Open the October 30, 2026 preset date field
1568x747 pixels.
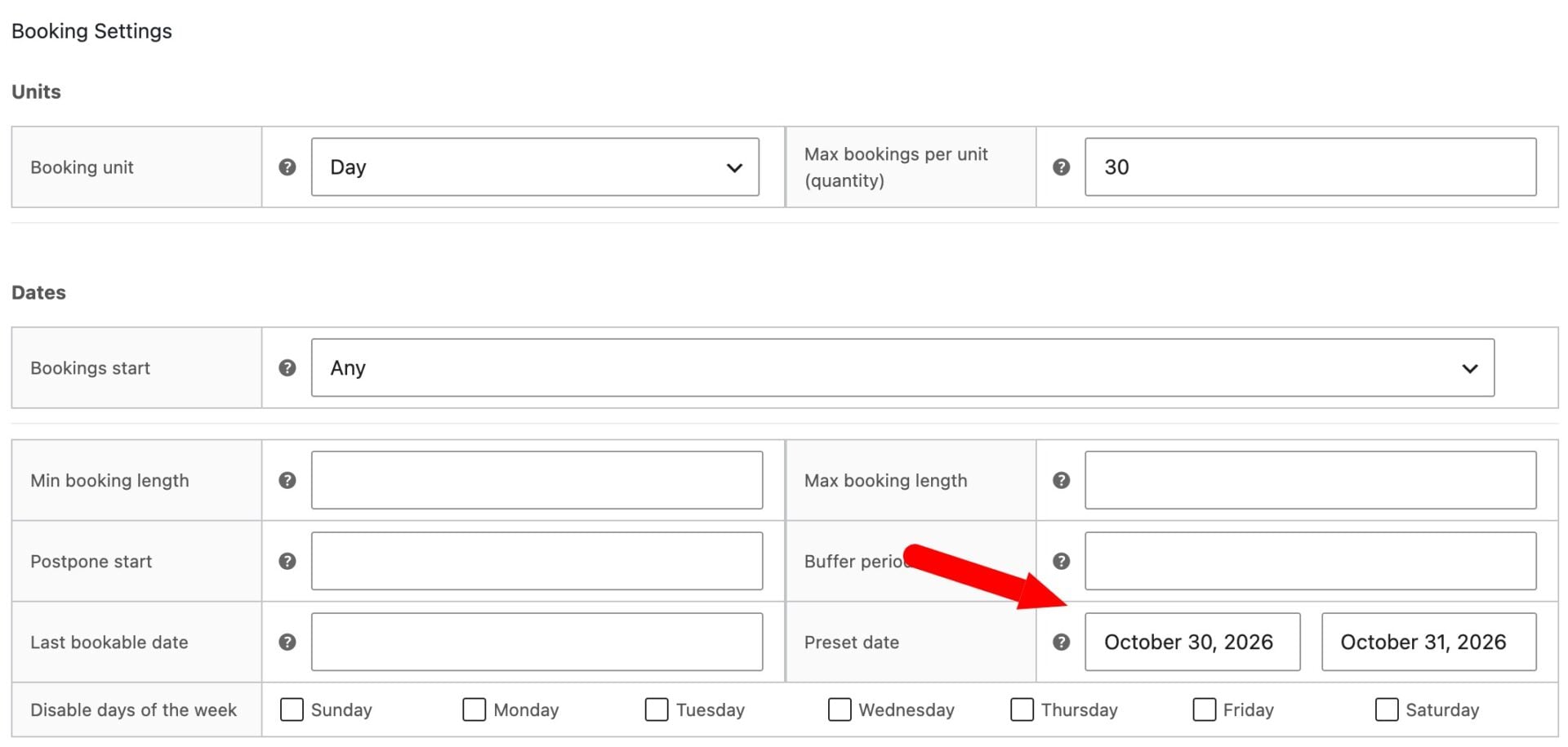(1192, 642)
